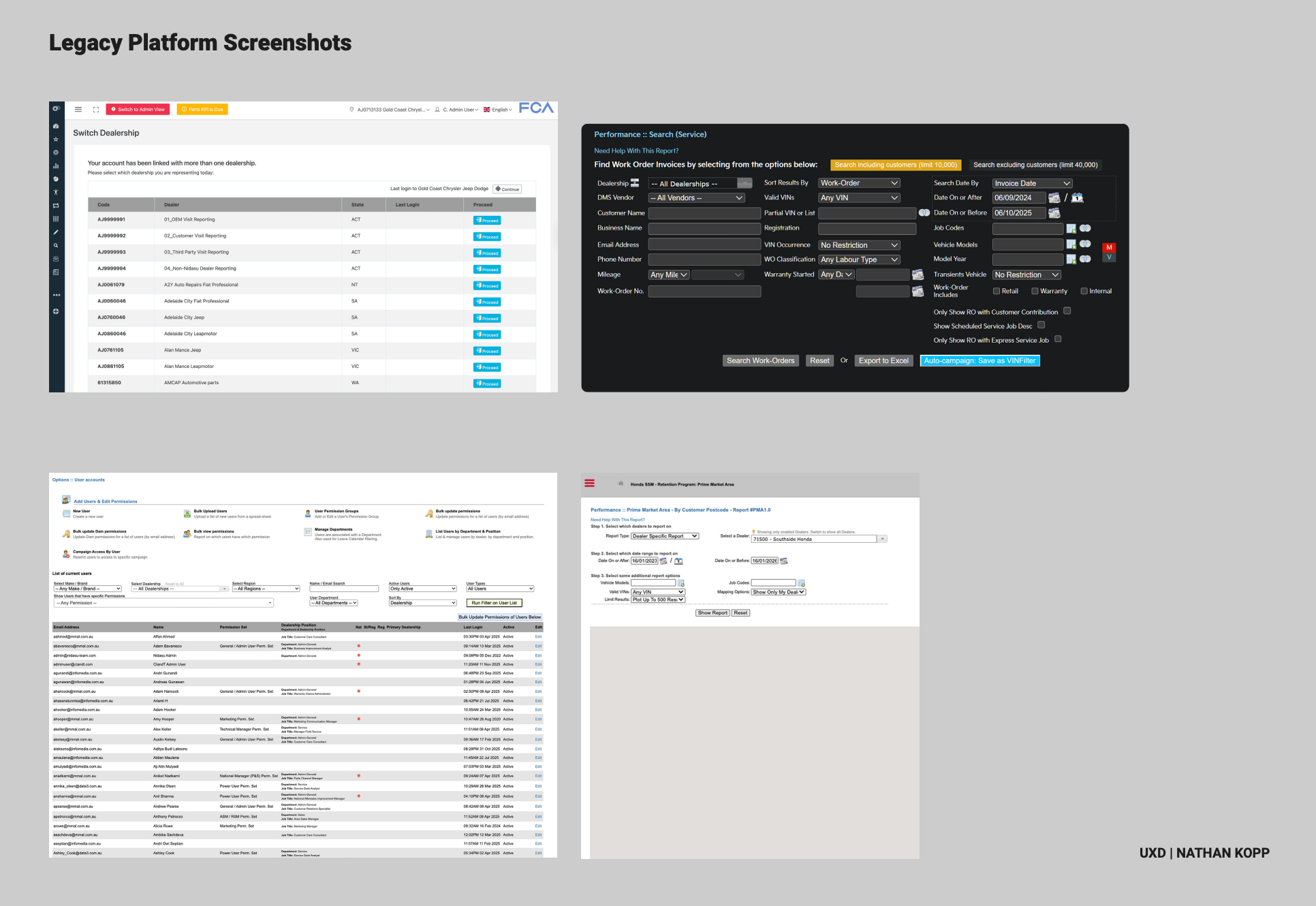Click the vertical sliders icon in the FCA sidebar
Screen dimensions: 1316x906
56,219
